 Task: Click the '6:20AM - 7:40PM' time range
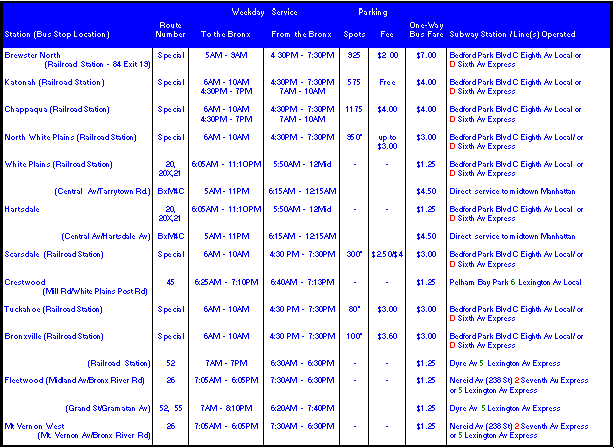302,408
